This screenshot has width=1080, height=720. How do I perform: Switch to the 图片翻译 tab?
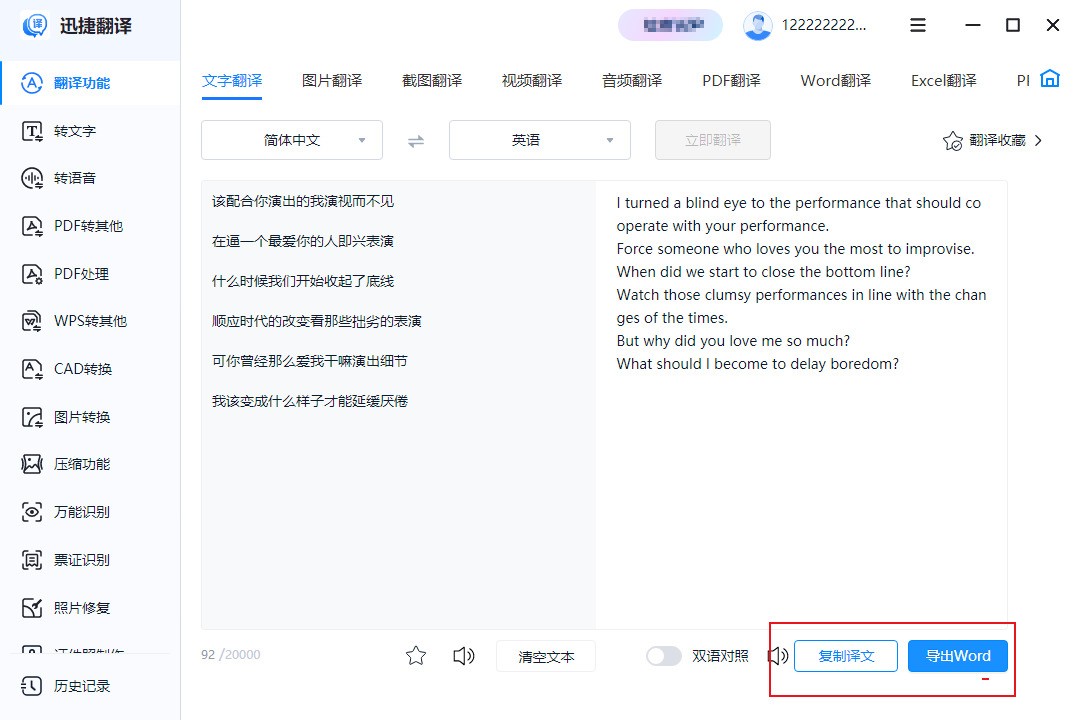point(331,80)
